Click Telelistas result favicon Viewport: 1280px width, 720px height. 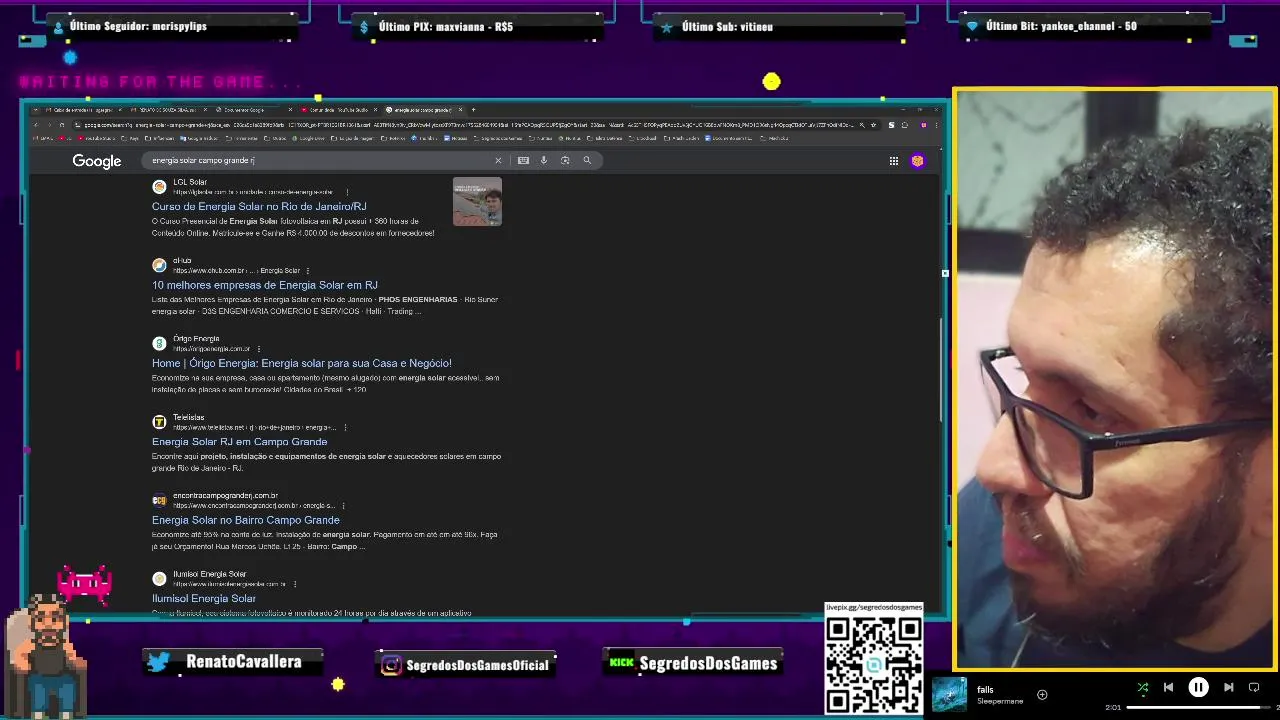159,422
